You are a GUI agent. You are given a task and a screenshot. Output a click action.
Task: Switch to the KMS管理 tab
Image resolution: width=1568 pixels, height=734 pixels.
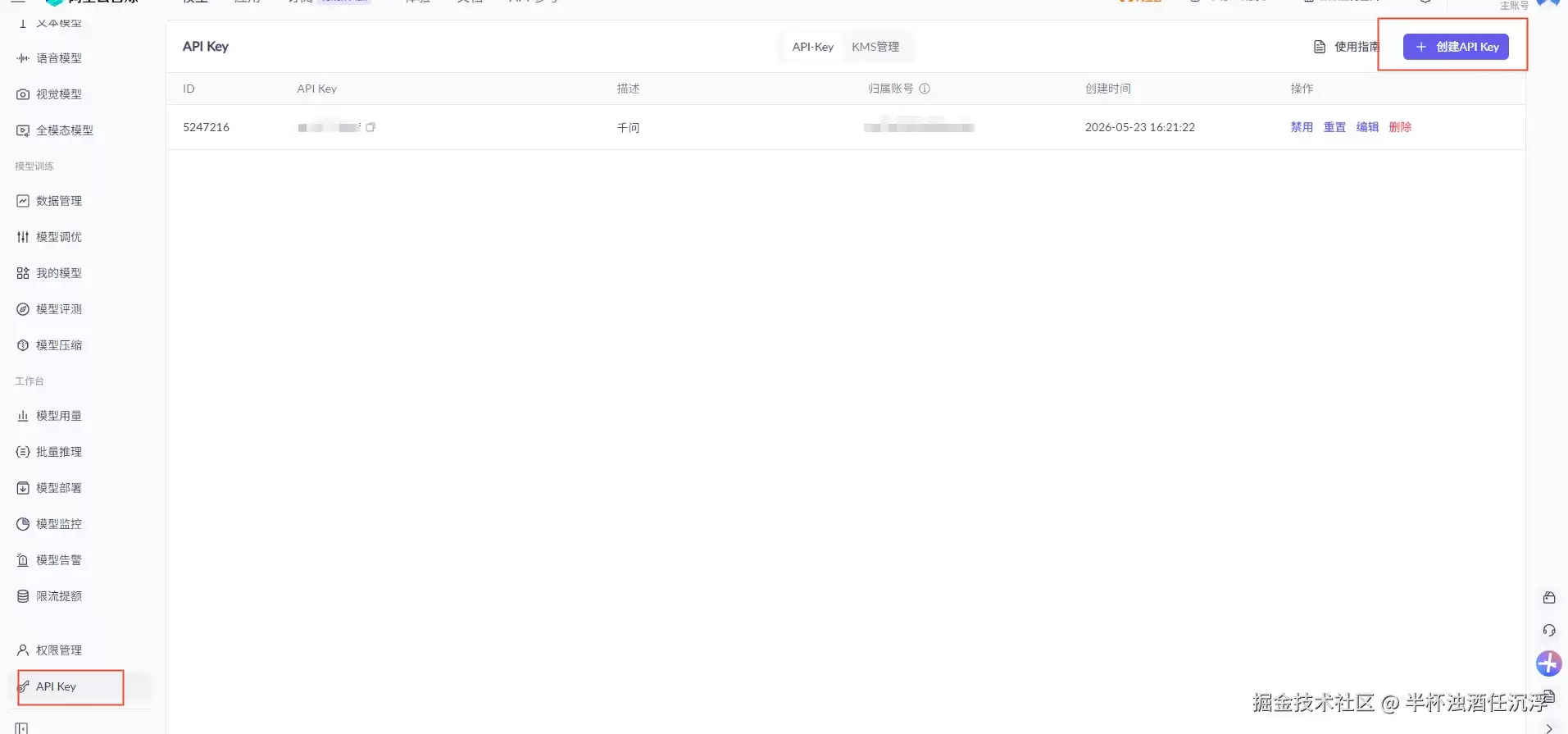875,47
